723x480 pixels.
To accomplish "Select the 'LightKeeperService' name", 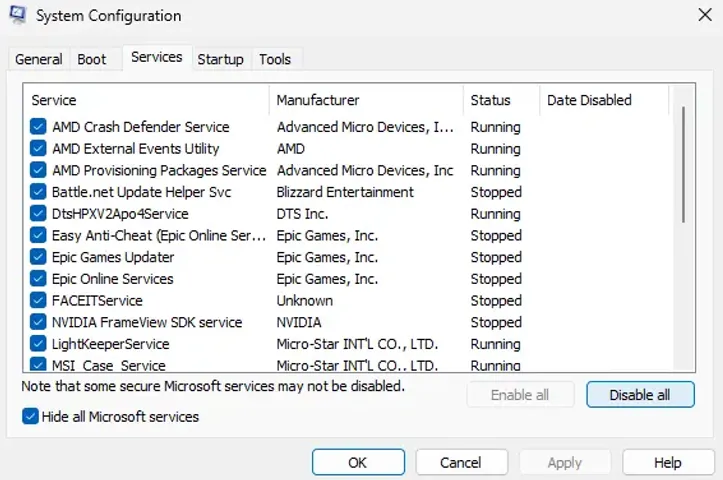I will [111, 344].
